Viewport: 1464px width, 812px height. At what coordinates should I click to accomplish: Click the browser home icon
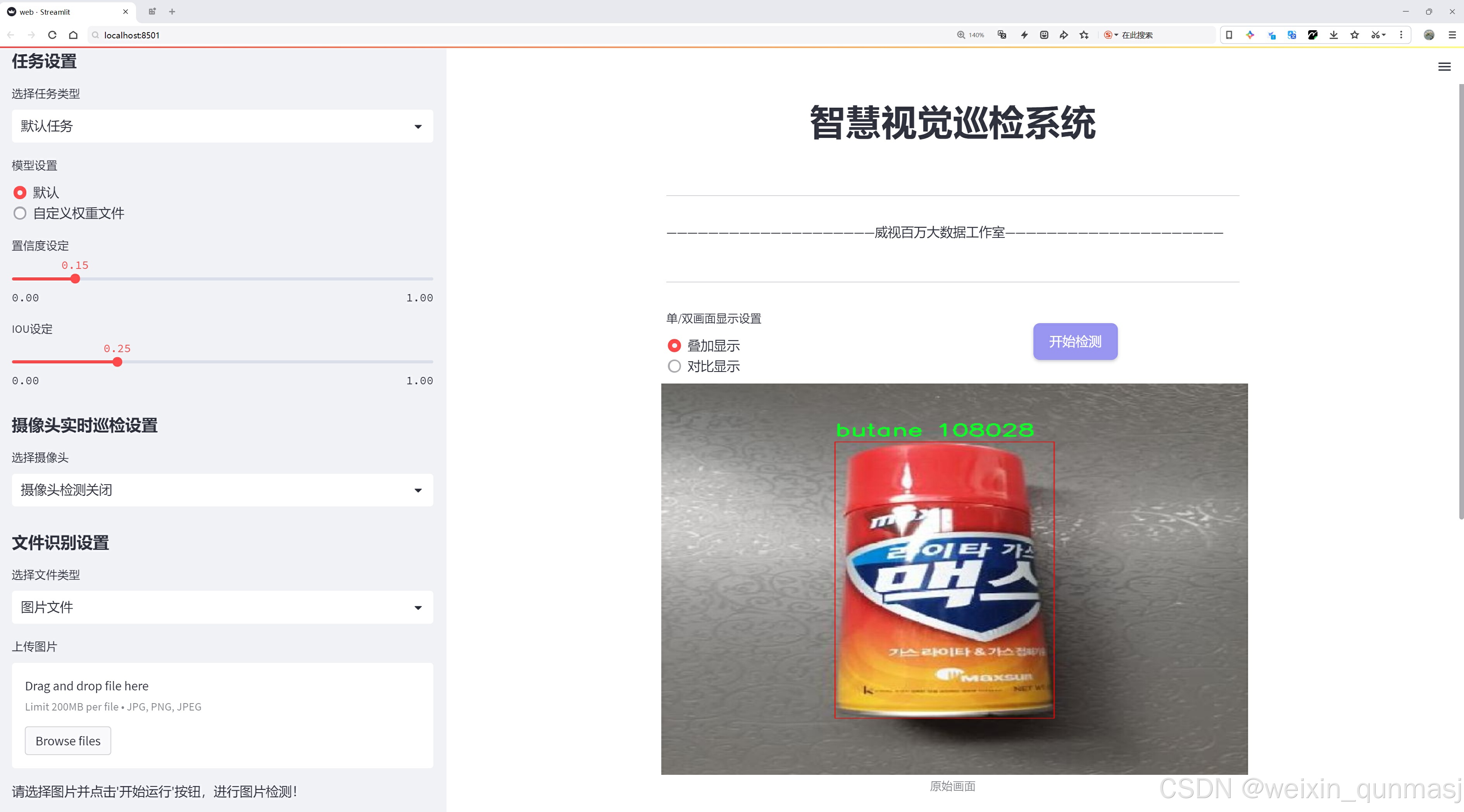pos(73,35)
